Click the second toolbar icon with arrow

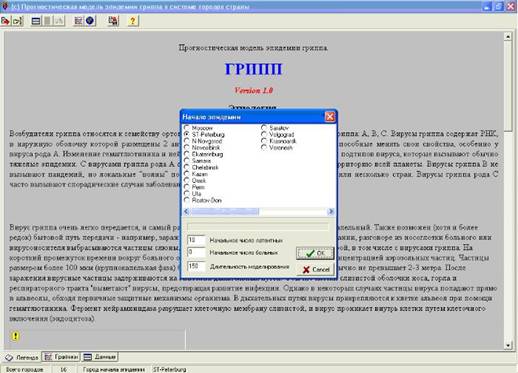click(x=17, y=21)
